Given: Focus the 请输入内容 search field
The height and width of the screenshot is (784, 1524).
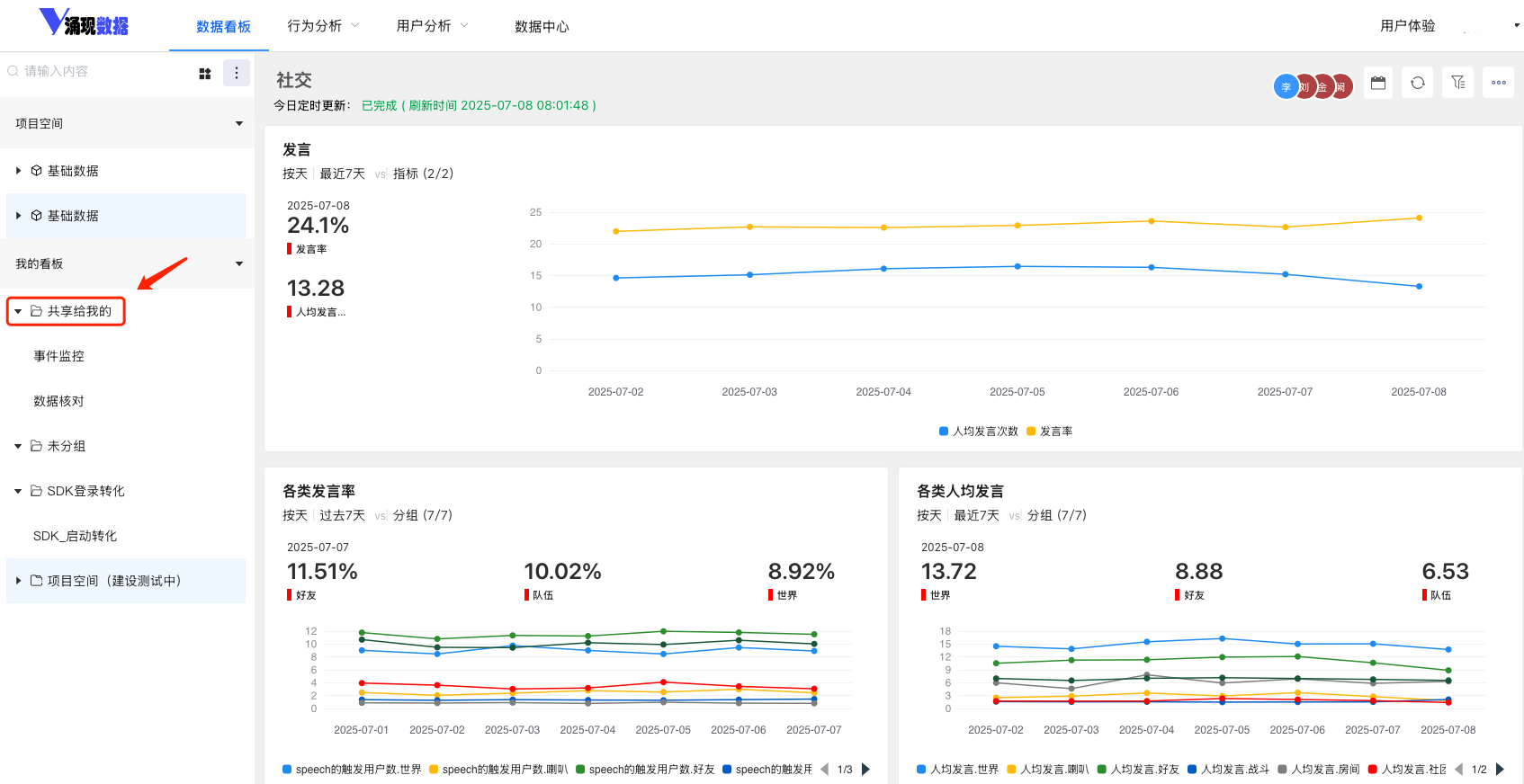Looking at the screenshot, I should pyautogui.click(x=99, y=71).
